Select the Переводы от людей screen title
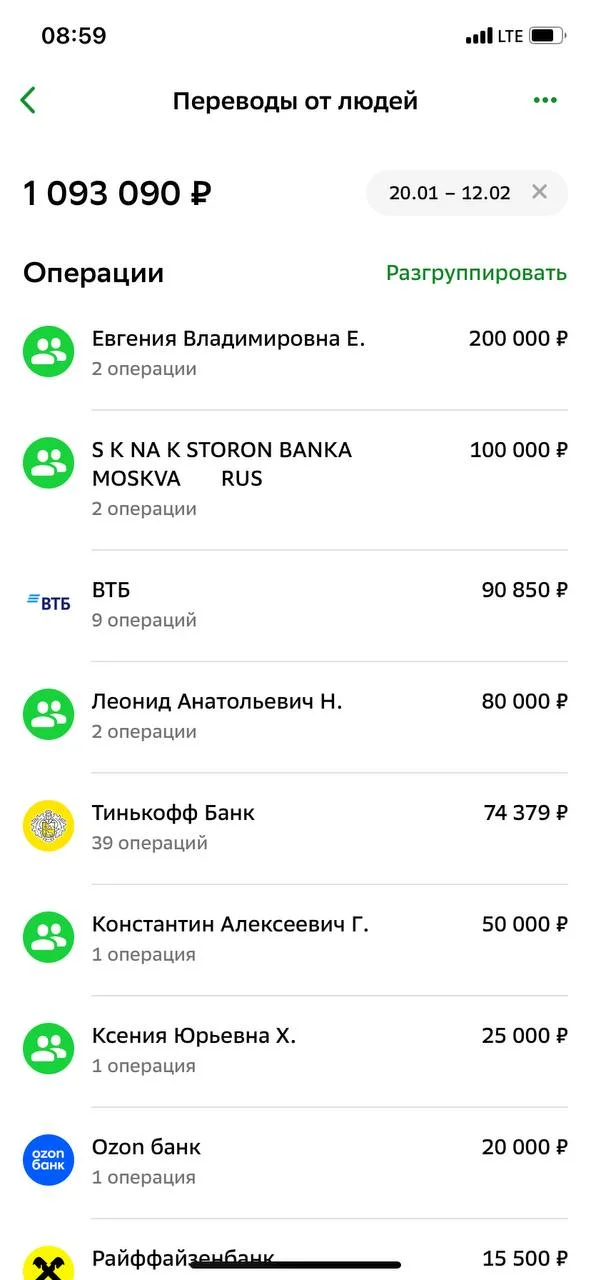This screenshot has width=591, height=1280. point(295,100)
